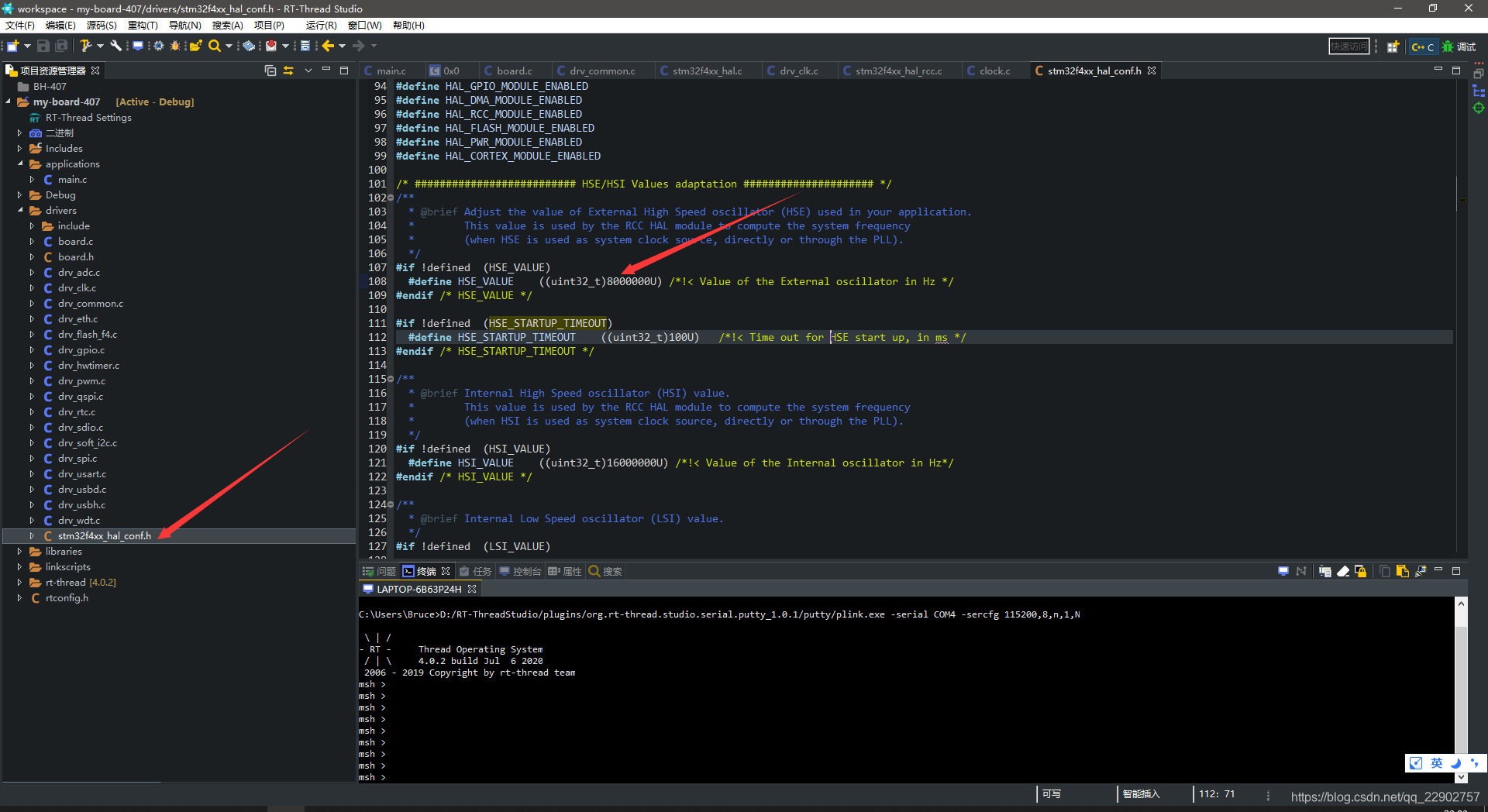The width and height of the screenshot is (1488, 812).
Task: Click the Save All toolbar icon
Action: click(62, 46)
